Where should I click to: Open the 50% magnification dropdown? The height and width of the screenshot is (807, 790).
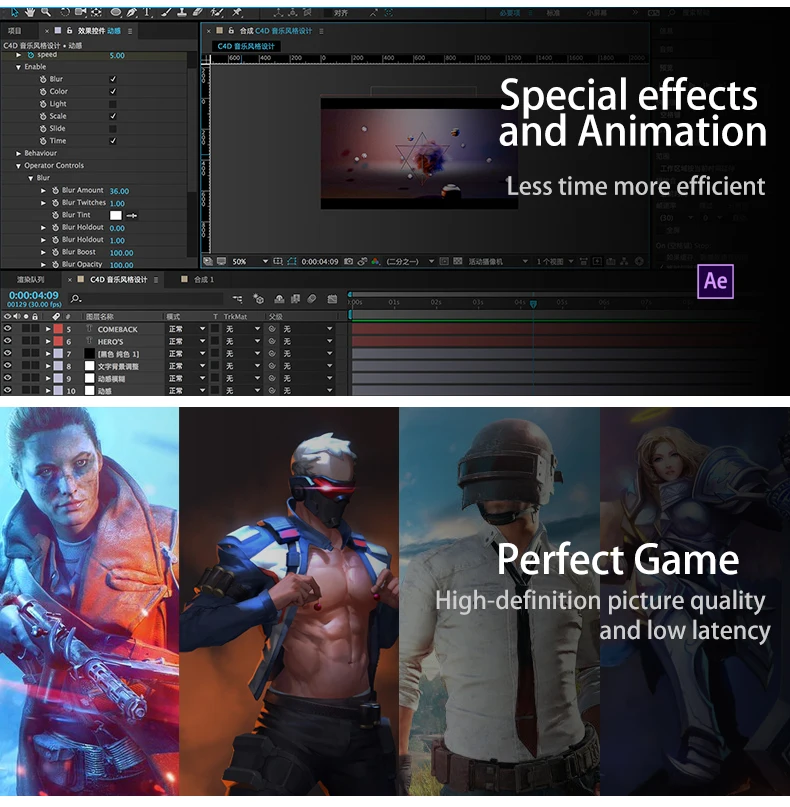[x=251, y=261]
